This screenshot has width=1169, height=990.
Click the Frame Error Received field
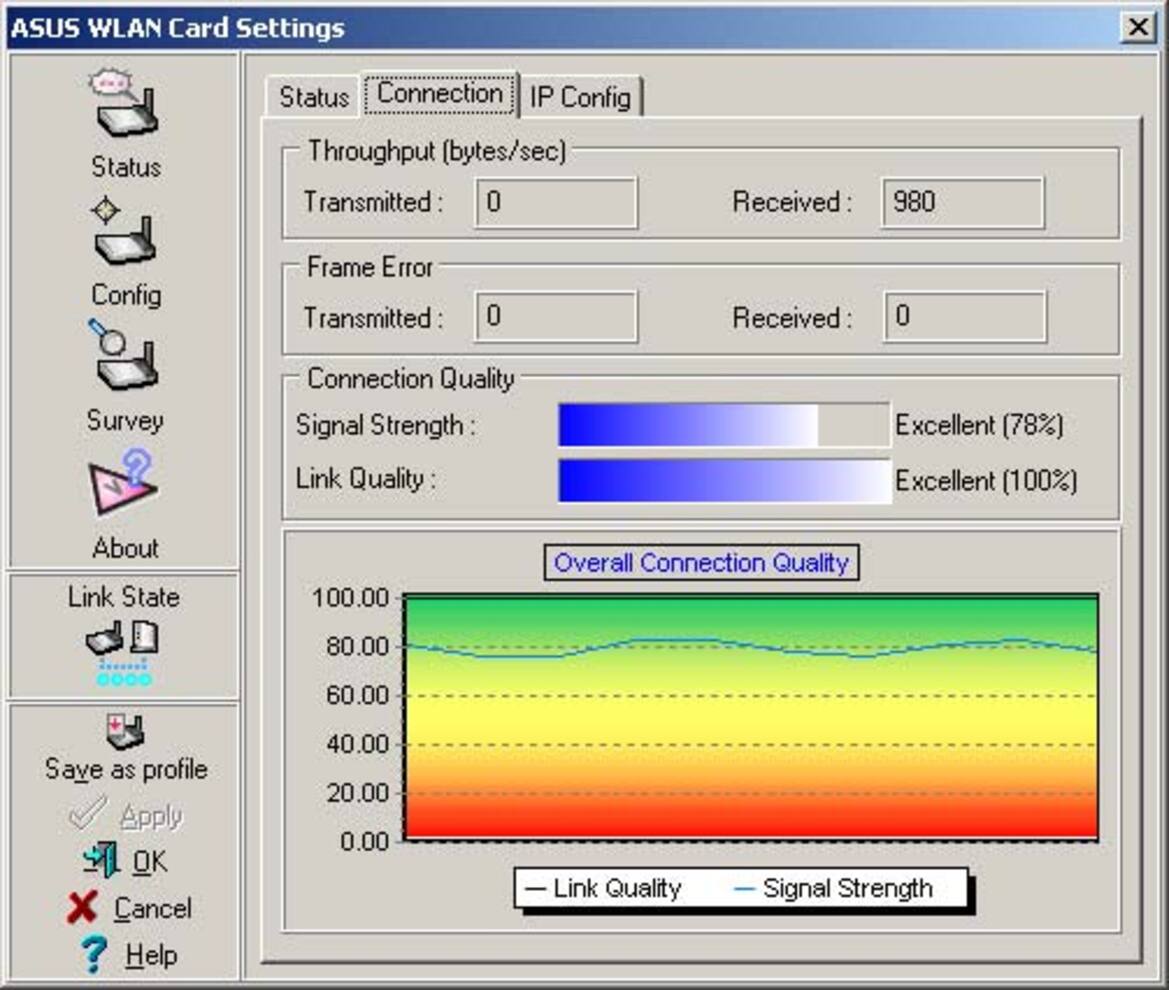coord(965,317)
